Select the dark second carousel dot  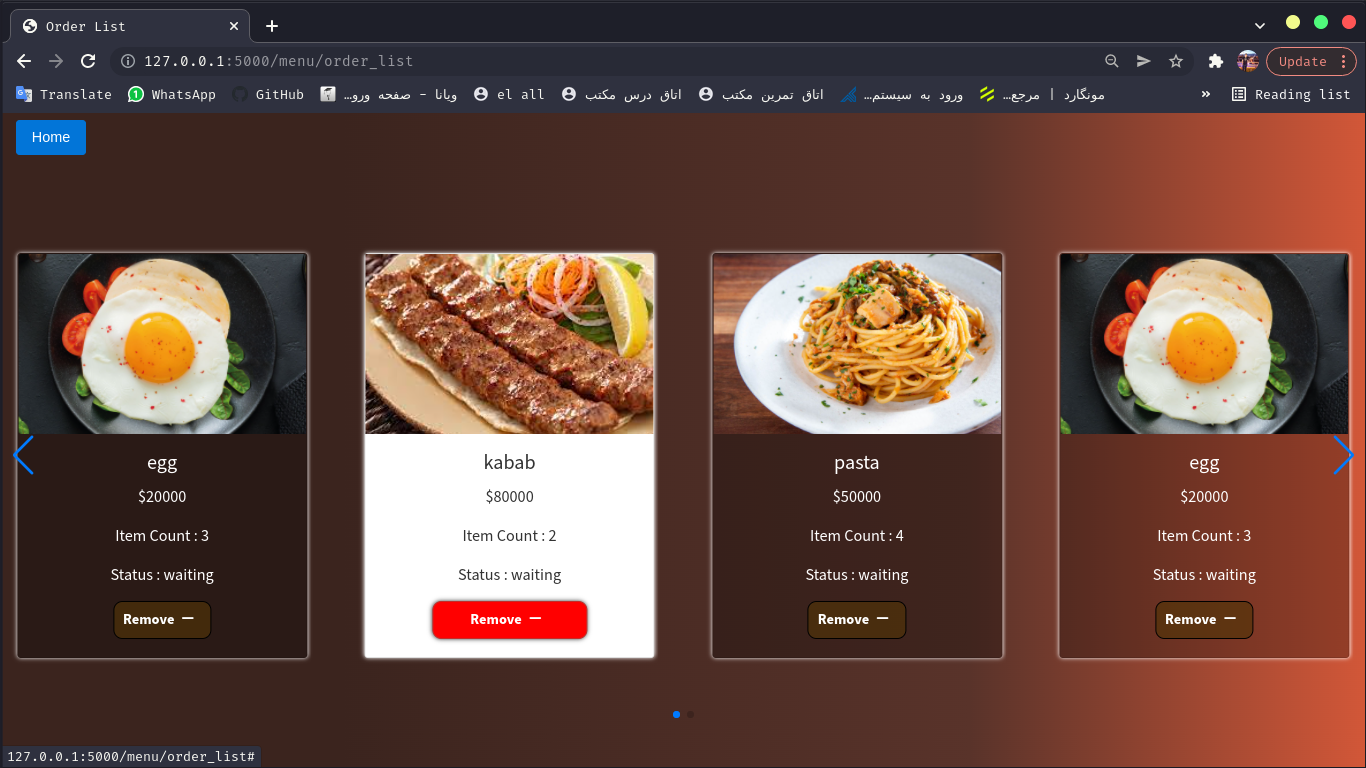[690, 714]
